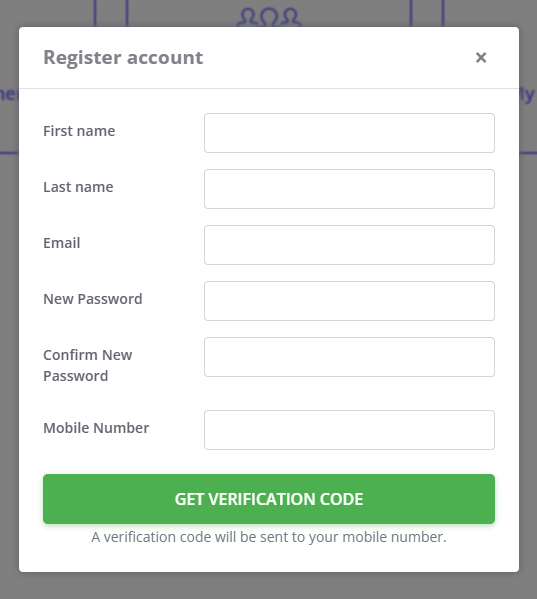
Task: Select the Email input field
Action: click(x=349, y=245)
